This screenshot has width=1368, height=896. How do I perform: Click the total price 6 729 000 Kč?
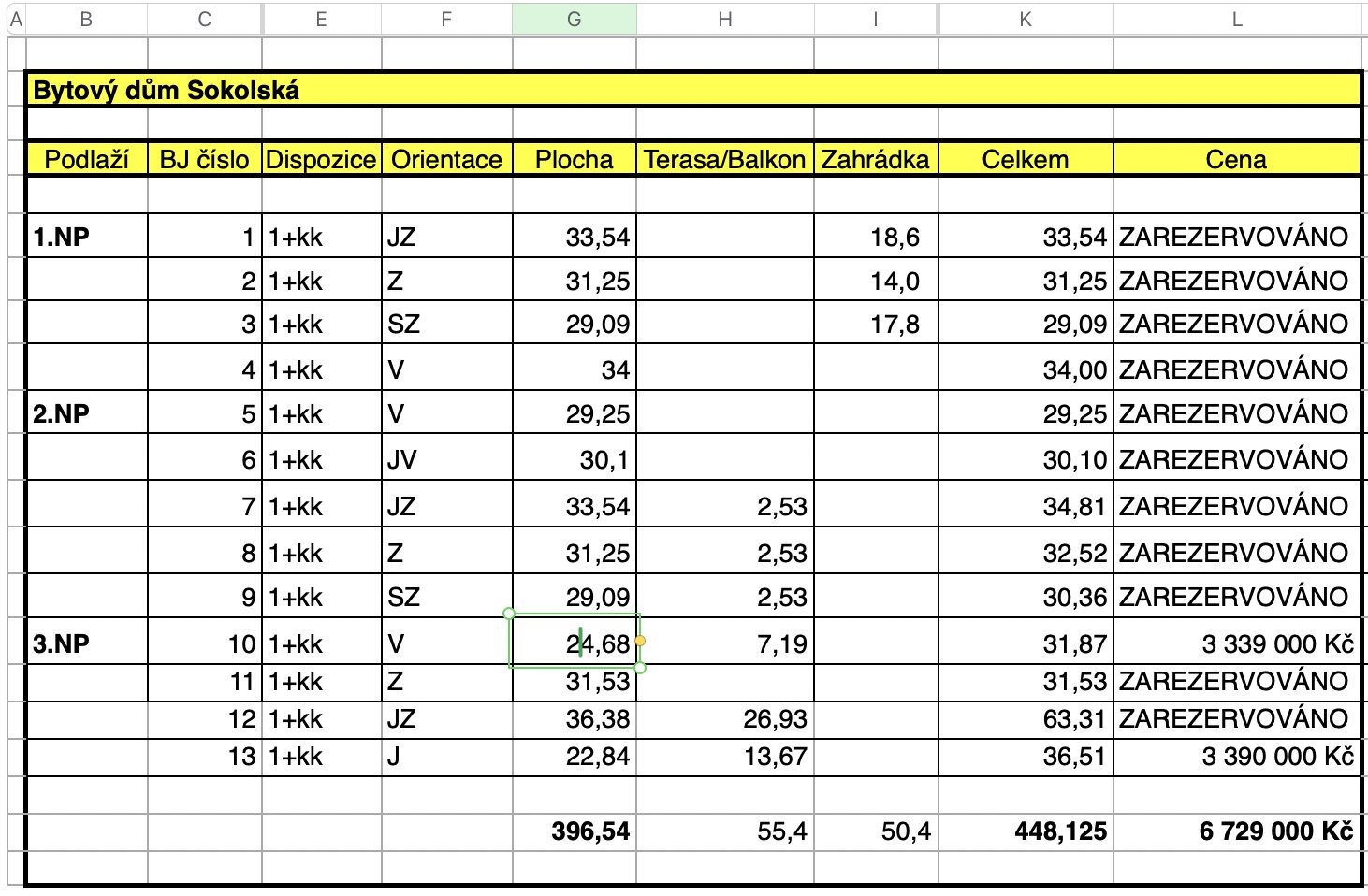(1274, 831)
